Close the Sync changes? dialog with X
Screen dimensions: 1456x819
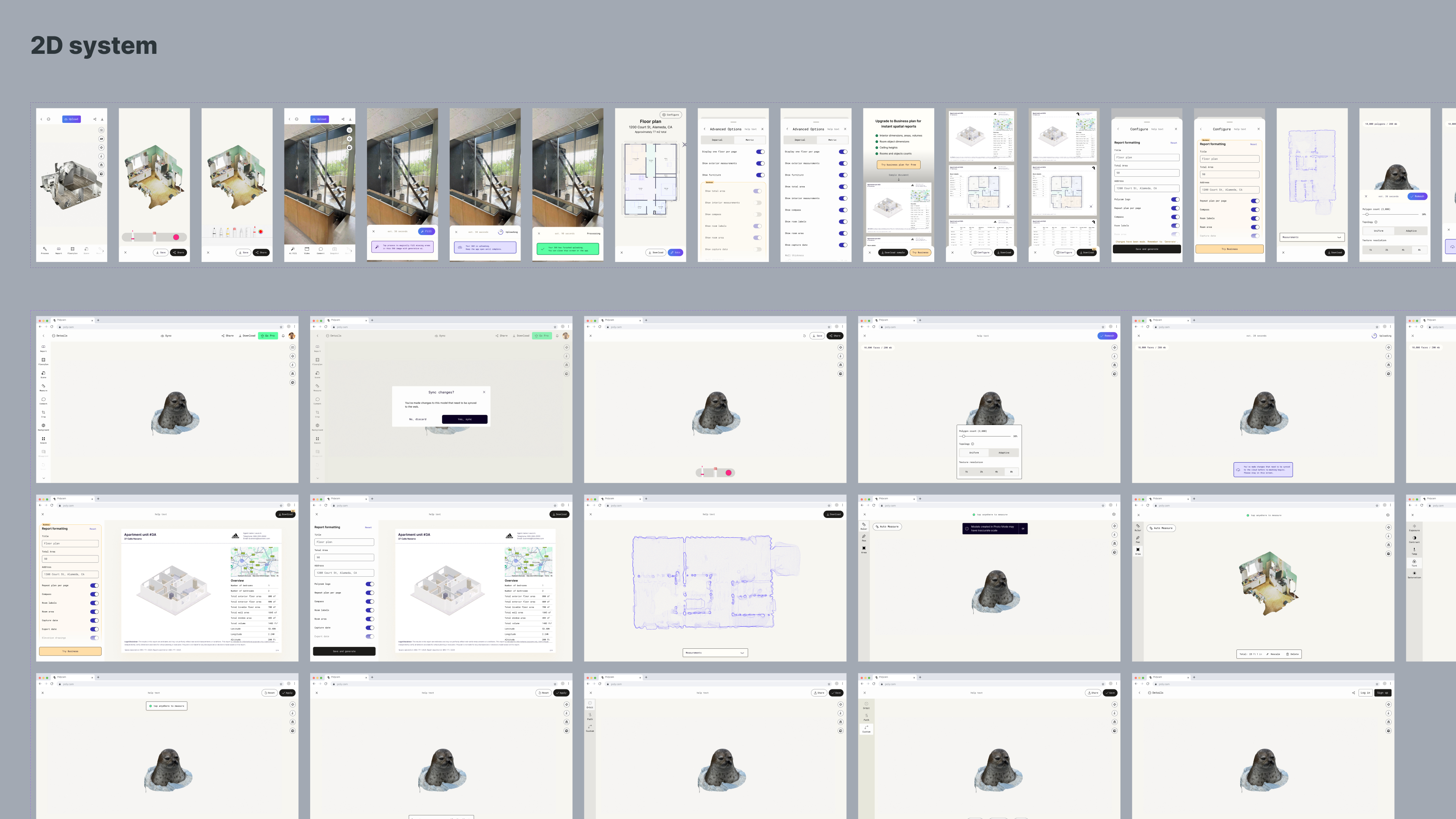(x=484, y=392)
